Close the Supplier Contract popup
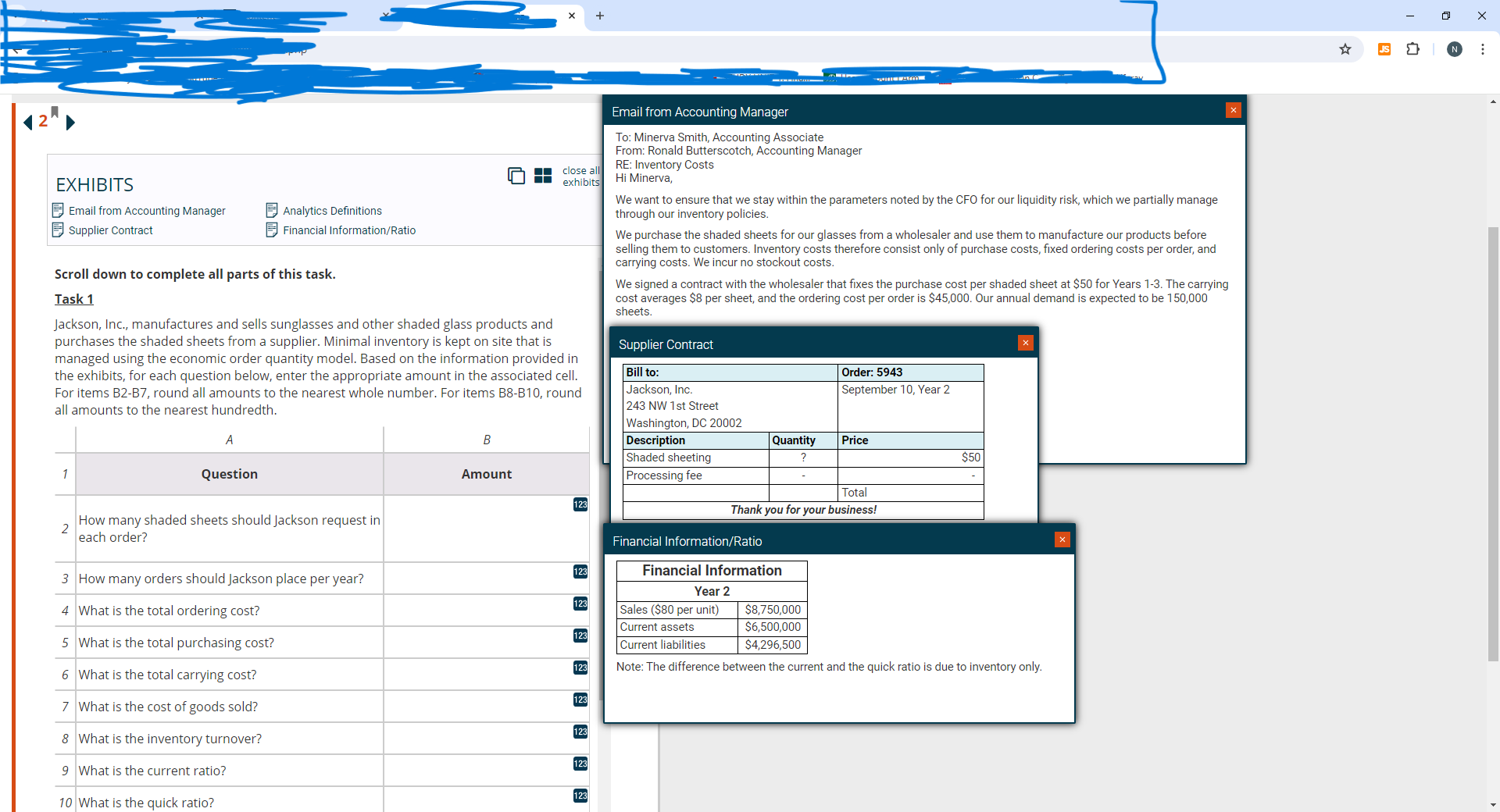 tap(1026, 343)
